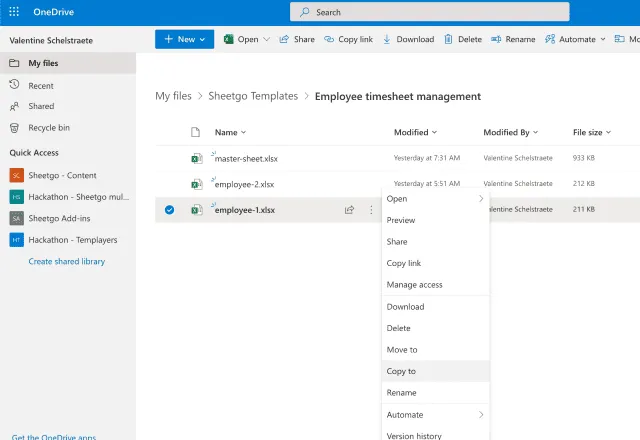
Task: Click the search magnifier icon
Action: (304, 12)
